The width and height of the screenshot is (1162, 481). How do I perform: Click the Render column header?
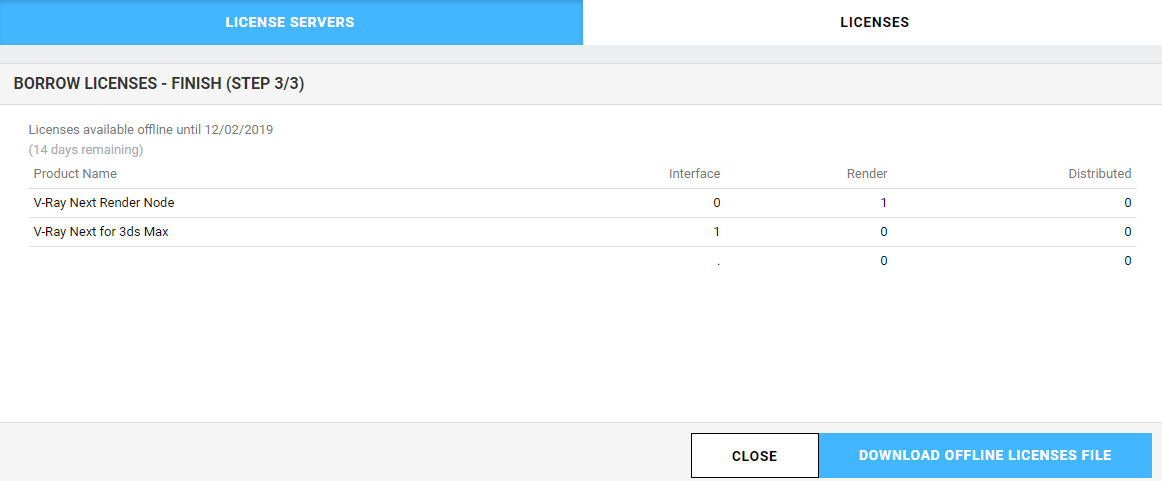coord(867,173)
